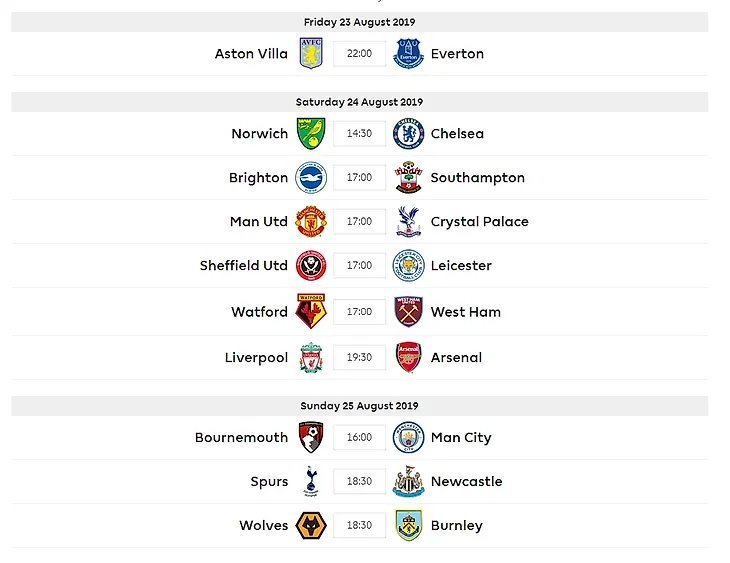Click the Newcastle club crest
Image resolution: width=730 pixels, height=563 pixels.
coord(408,482)
